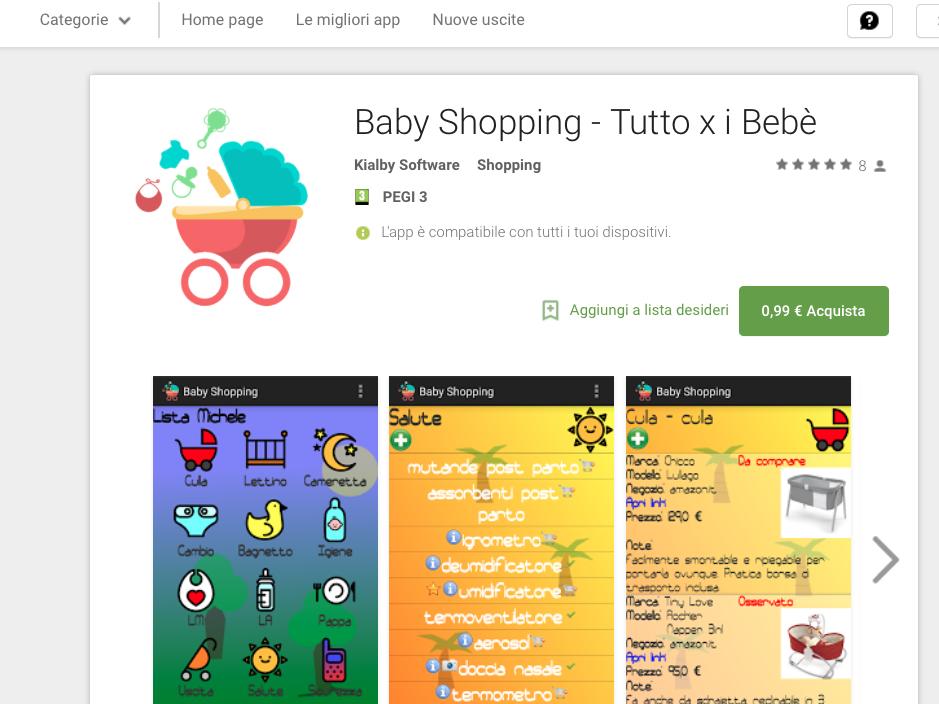Click the PEGI 3 rating badge

[362, 196]
